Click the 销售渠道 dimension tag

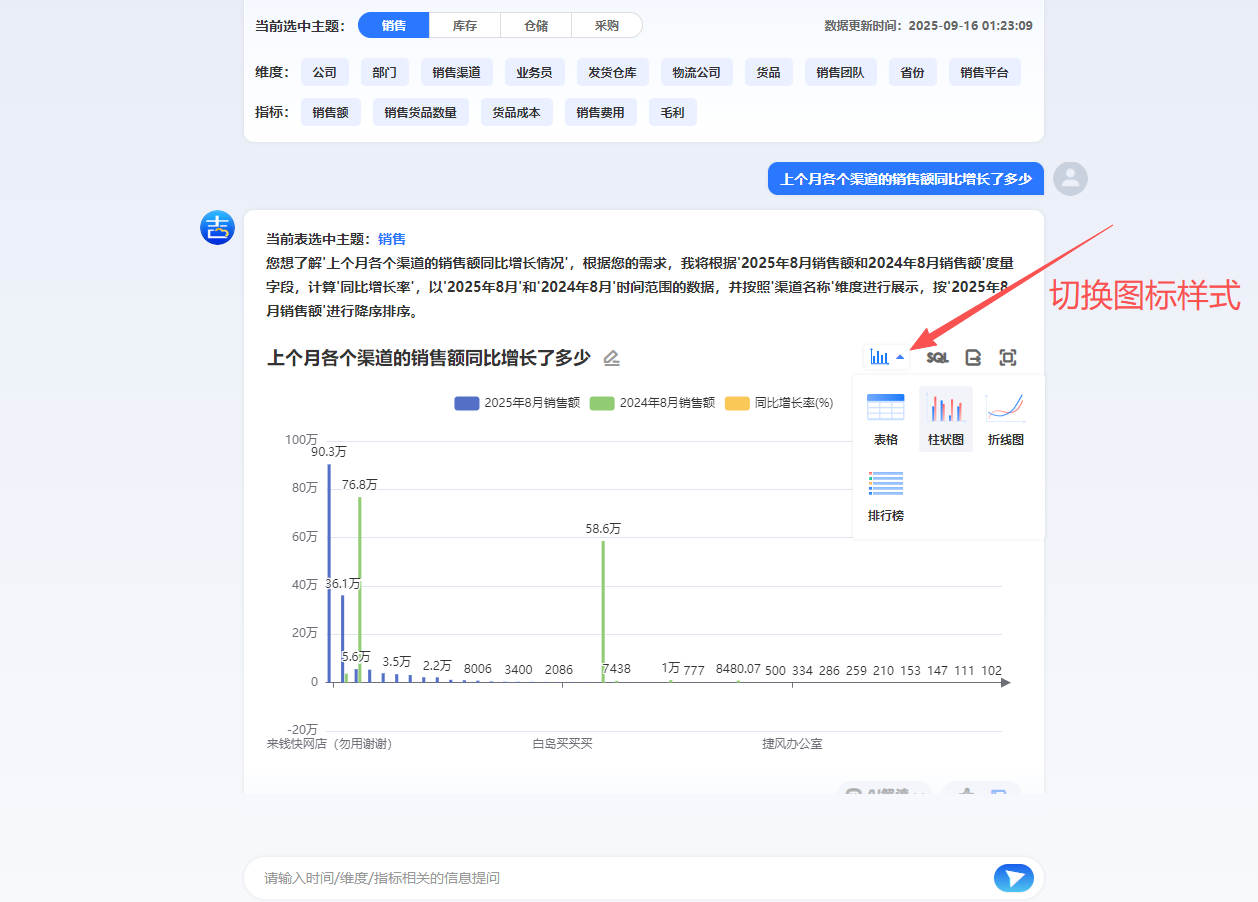tap(456, 72)
